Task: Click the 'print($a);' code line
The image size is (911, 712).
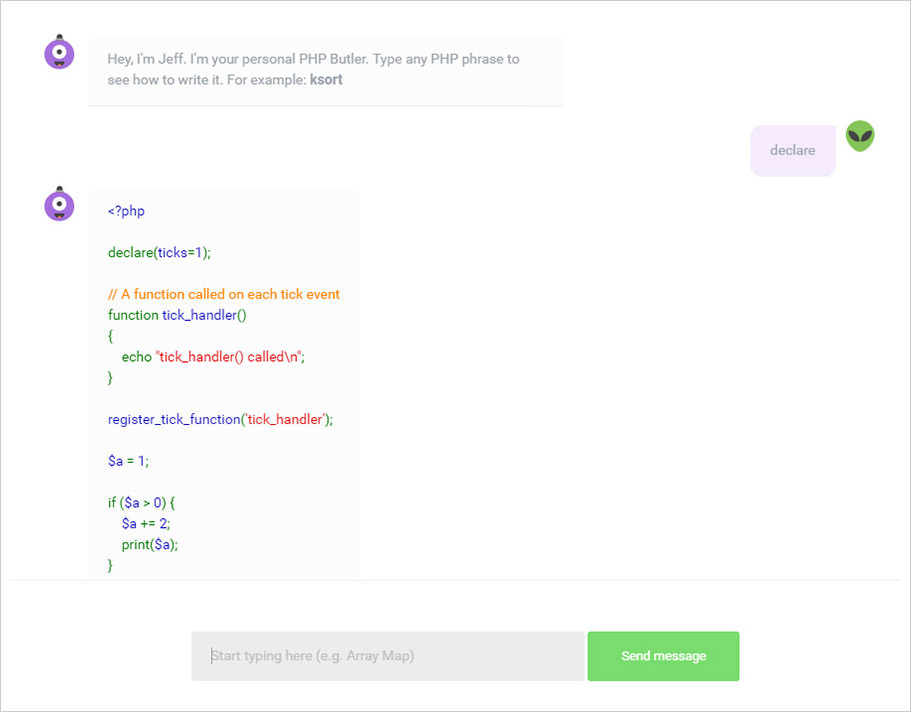Action: click(150, 545)
